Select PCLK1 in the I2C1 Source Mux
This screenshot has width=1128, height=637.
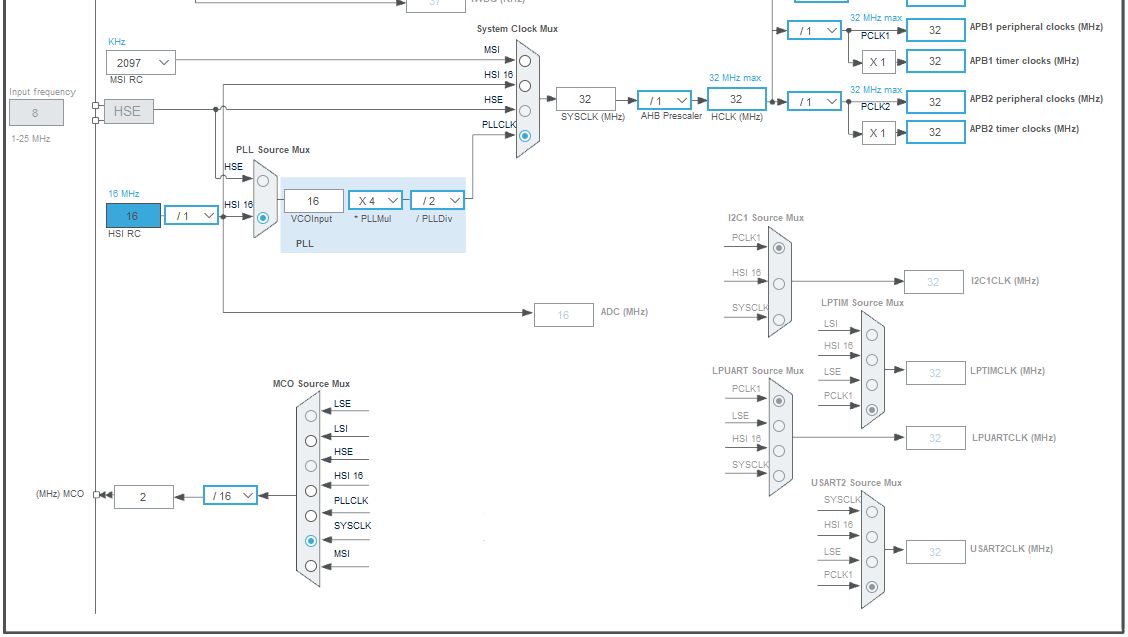(779, 248)
